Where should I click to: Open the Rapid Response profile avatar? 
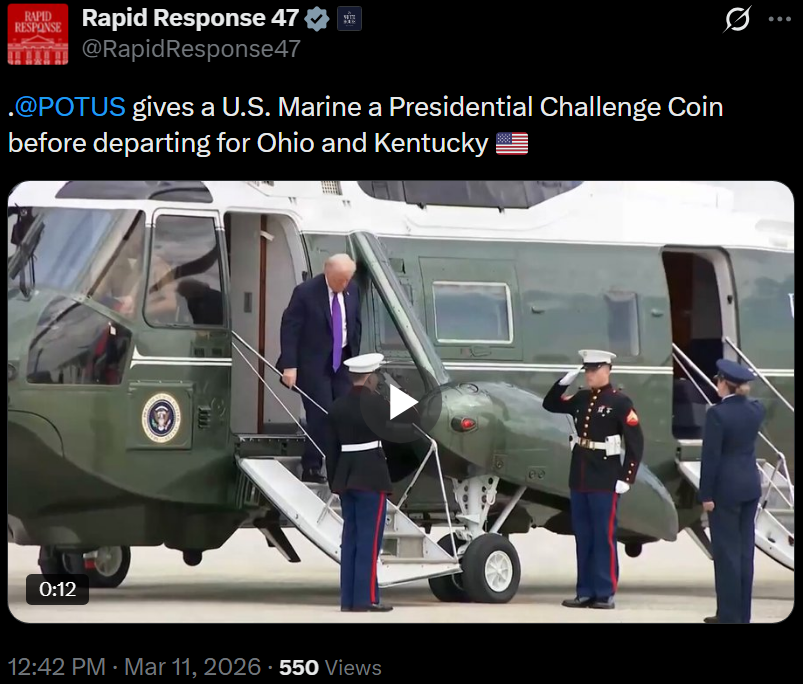click(x=38, y=34)
